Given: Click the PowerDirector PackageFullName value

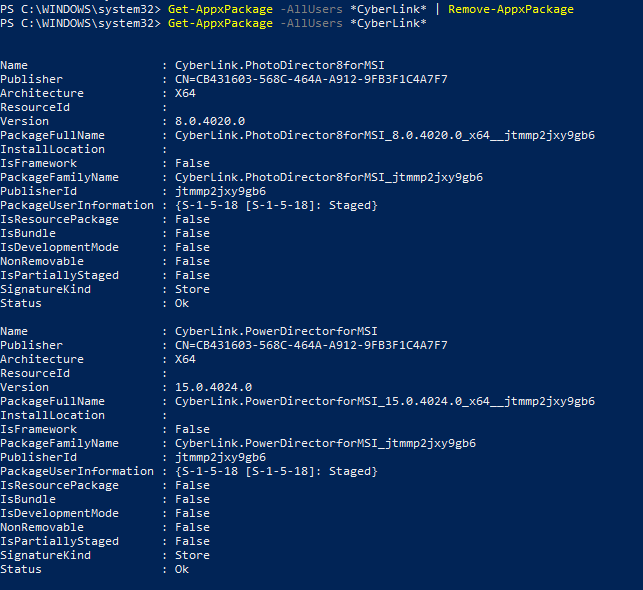Looking at the screenshot, I should pos(385,401).
